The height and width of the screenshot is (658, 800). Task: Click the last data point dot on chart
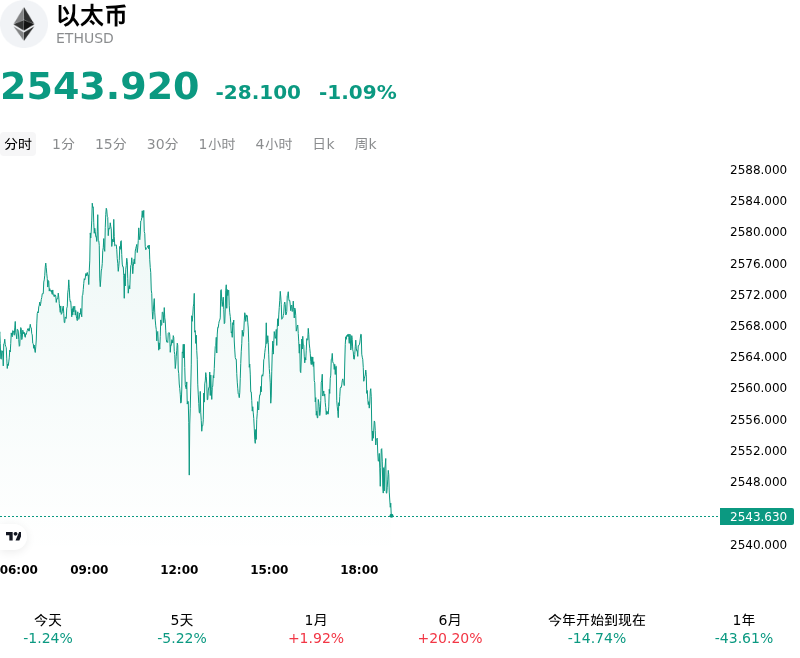(x=391, y=516)
